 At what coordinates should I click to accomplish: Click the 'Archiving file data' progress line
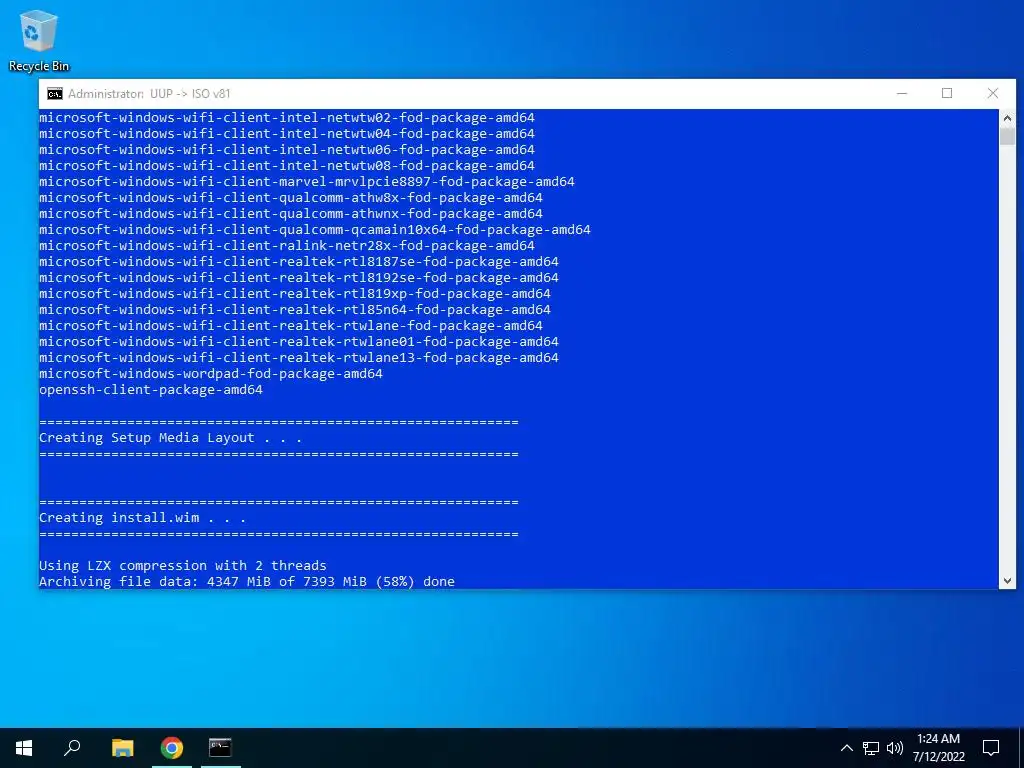pos(247,581)
